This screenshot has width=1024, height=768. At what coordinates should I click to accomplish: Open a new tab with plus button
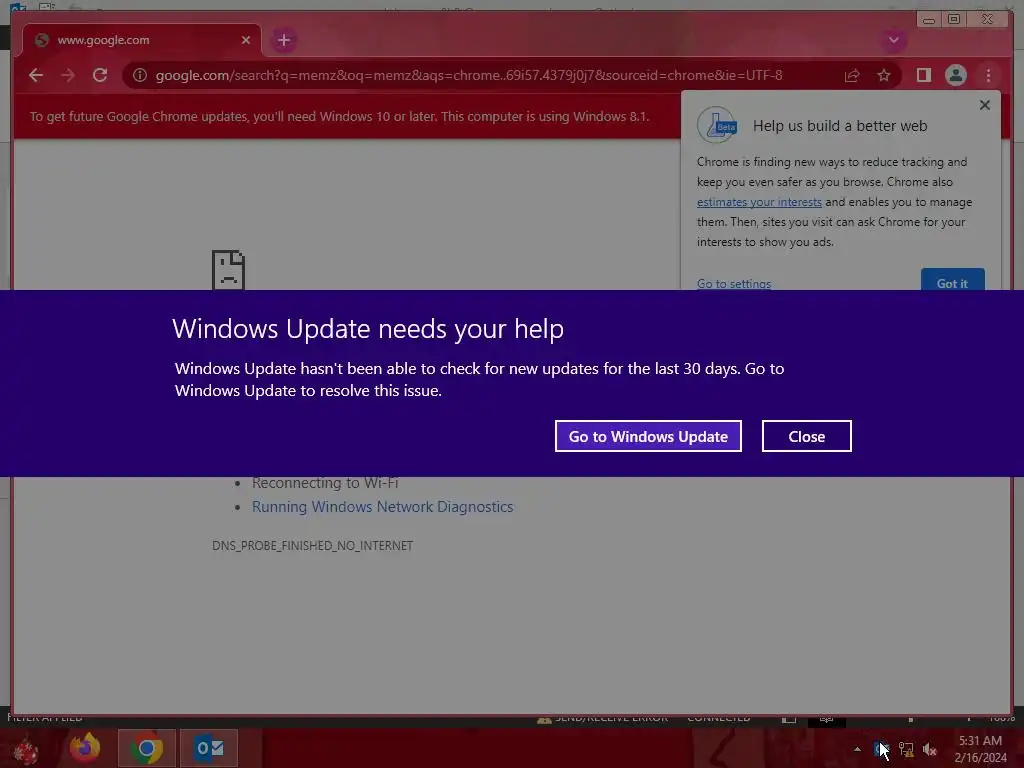point(283,40)
